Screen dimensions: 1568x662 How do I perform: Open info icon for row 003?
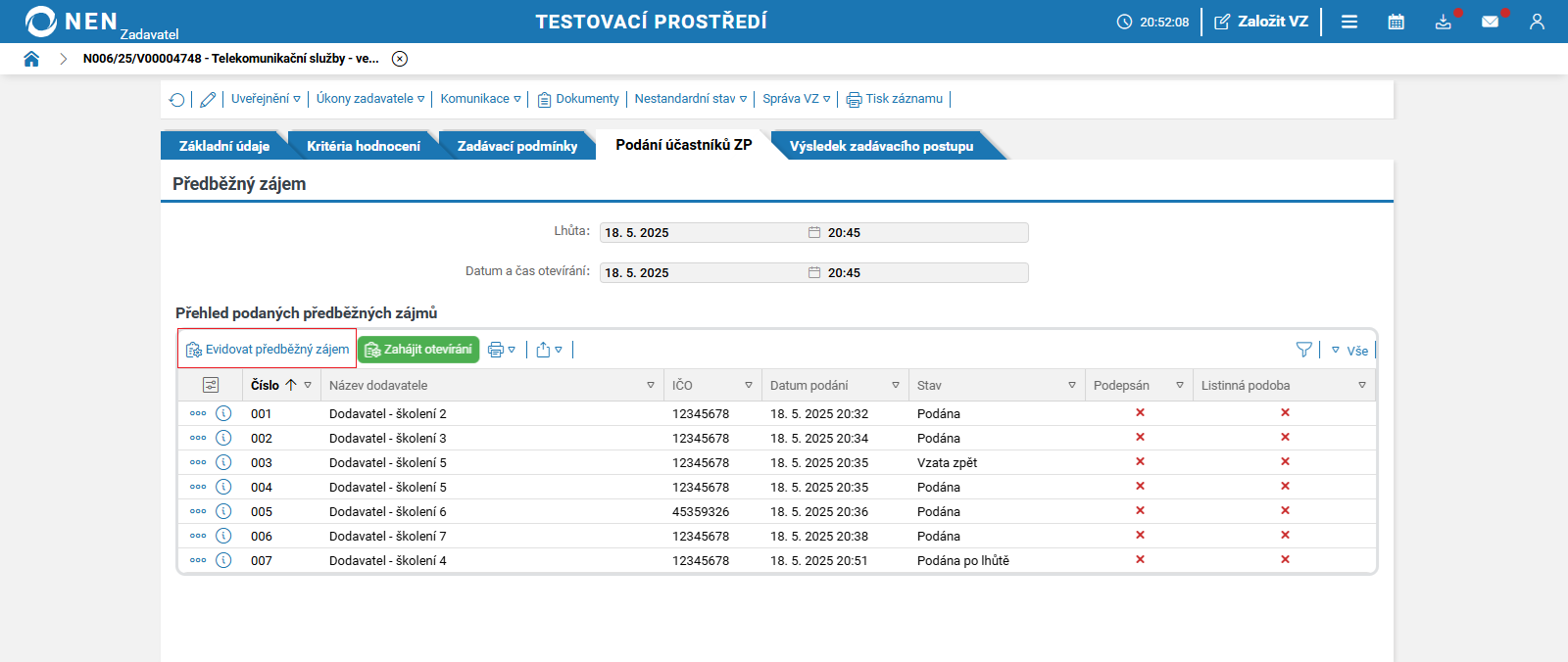tap(223, 462)
